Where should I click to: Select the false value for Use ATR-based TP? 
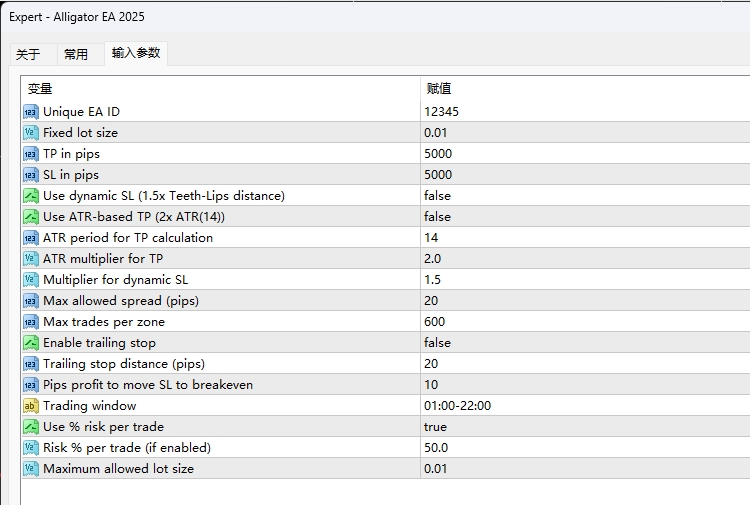(437, 217)
